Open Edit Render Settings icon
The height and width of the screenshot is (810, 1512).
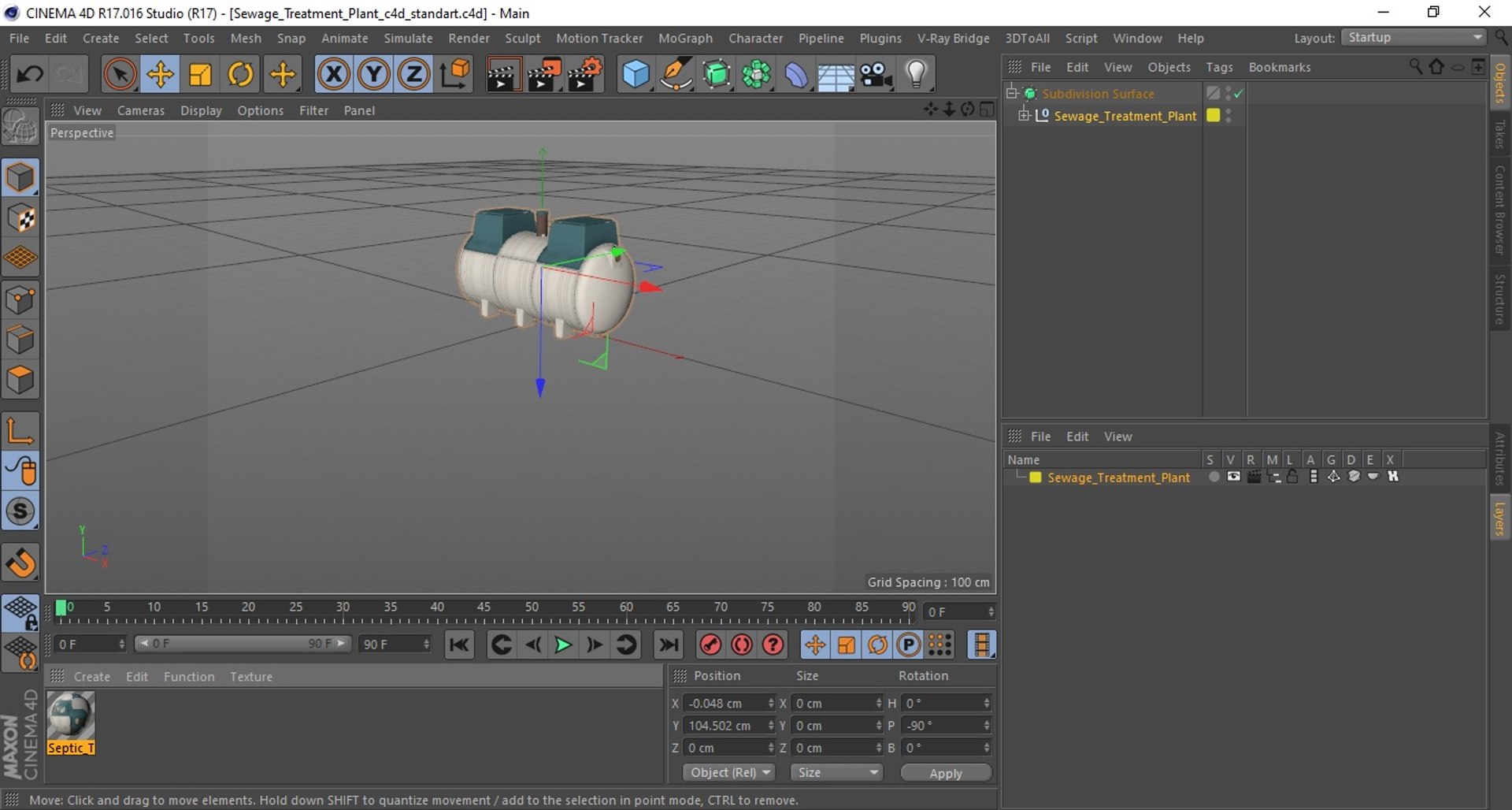tap(584, 75)
